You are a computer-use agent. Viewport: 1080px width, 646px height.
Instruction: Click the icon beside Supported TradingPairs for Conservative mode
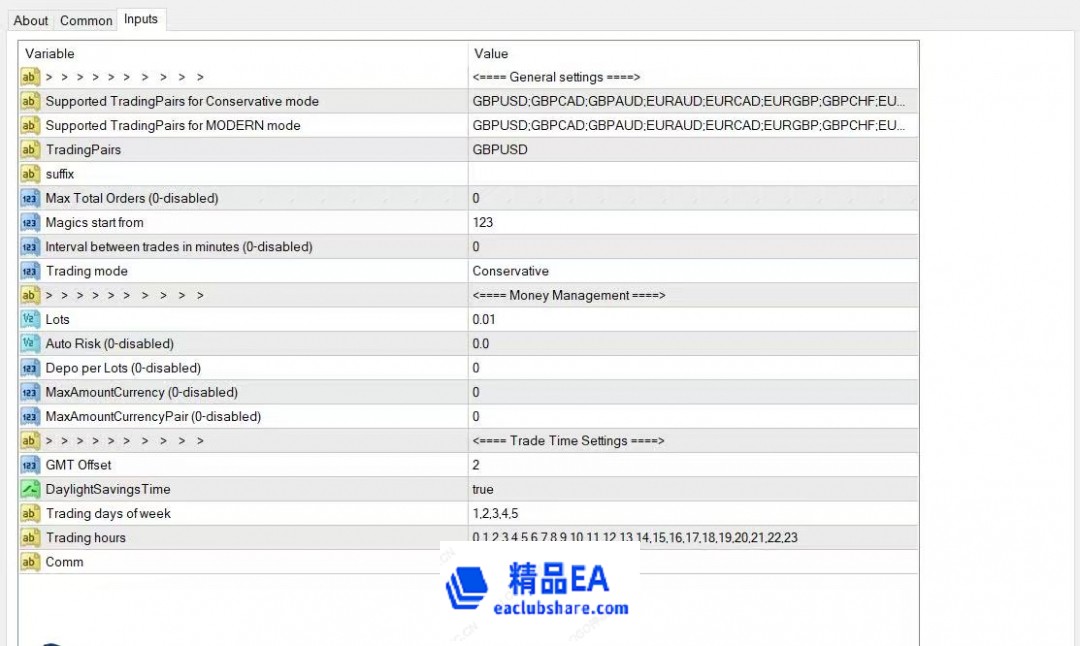(x=30, y=101)
